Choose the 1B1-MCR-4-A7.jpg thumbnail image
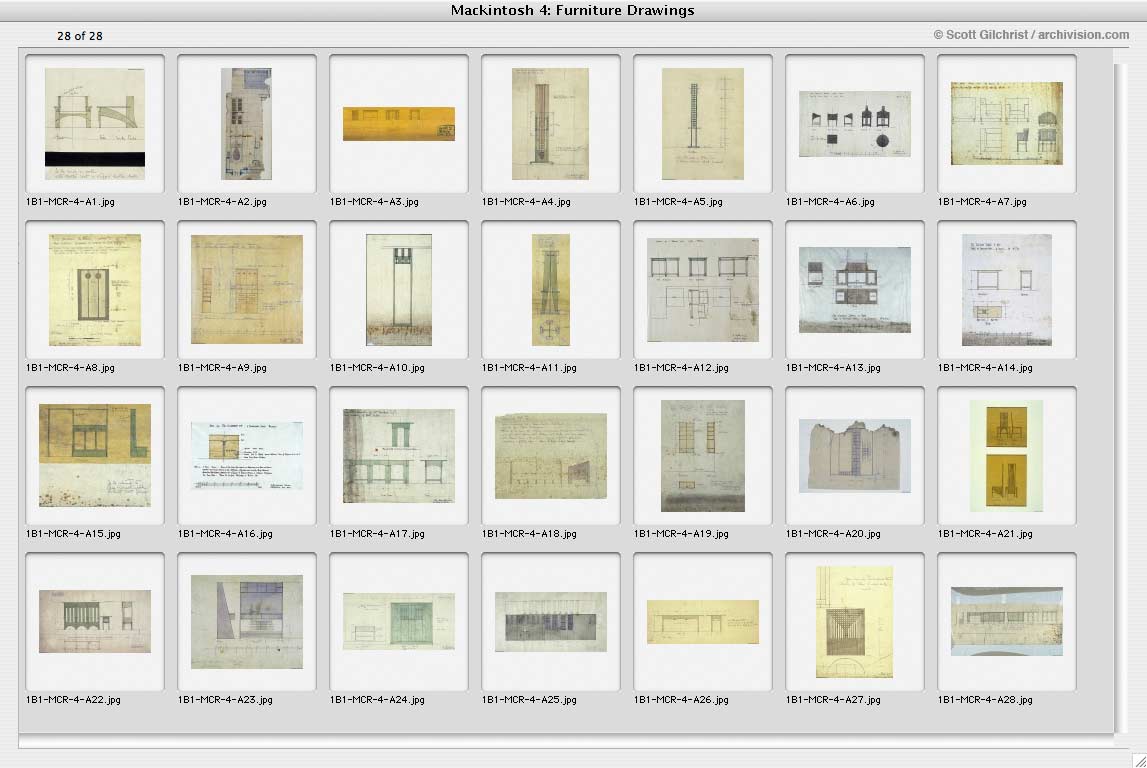Image resolution: width=1147 pixels, height=768 pixels. pos(1007,124)
